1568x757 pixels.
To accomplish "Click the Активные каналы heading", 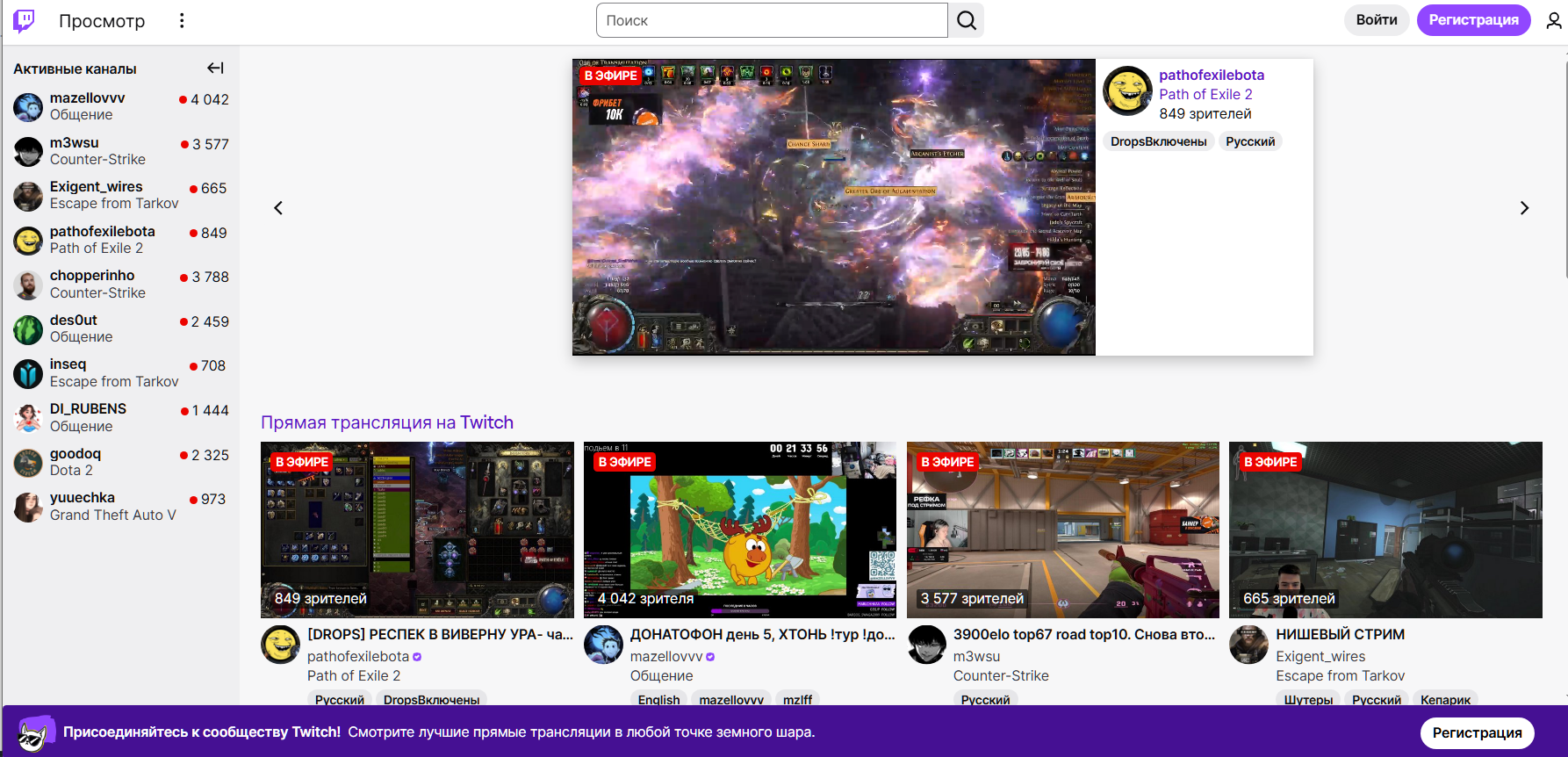I will point(75,68).
